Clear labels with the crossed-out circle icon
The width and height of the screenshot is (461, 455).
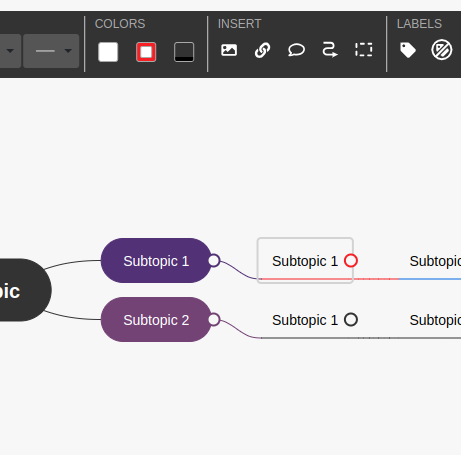tap(442, 50)
